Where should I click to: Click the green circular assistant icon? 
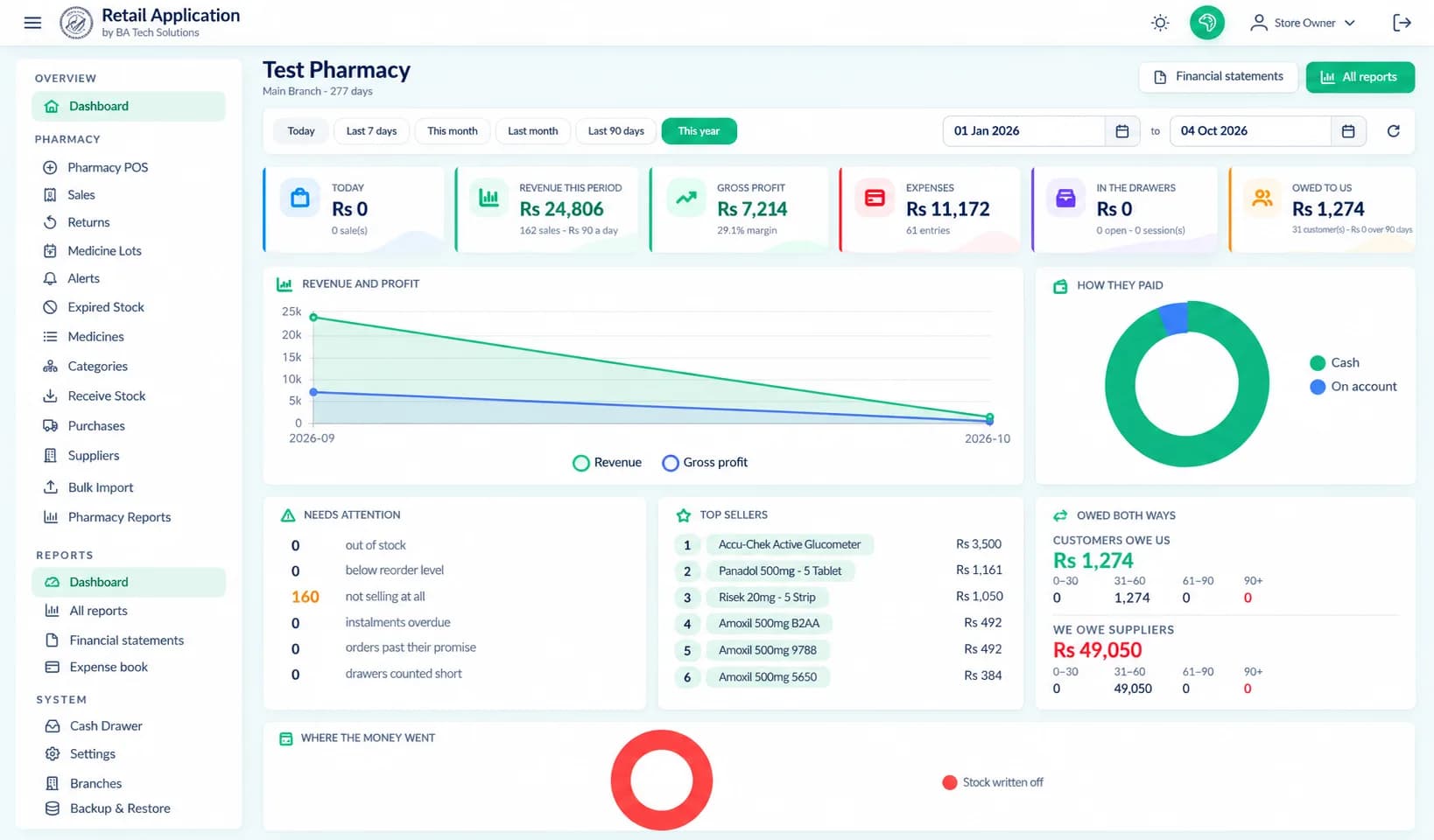click(x=1206, y=23)
